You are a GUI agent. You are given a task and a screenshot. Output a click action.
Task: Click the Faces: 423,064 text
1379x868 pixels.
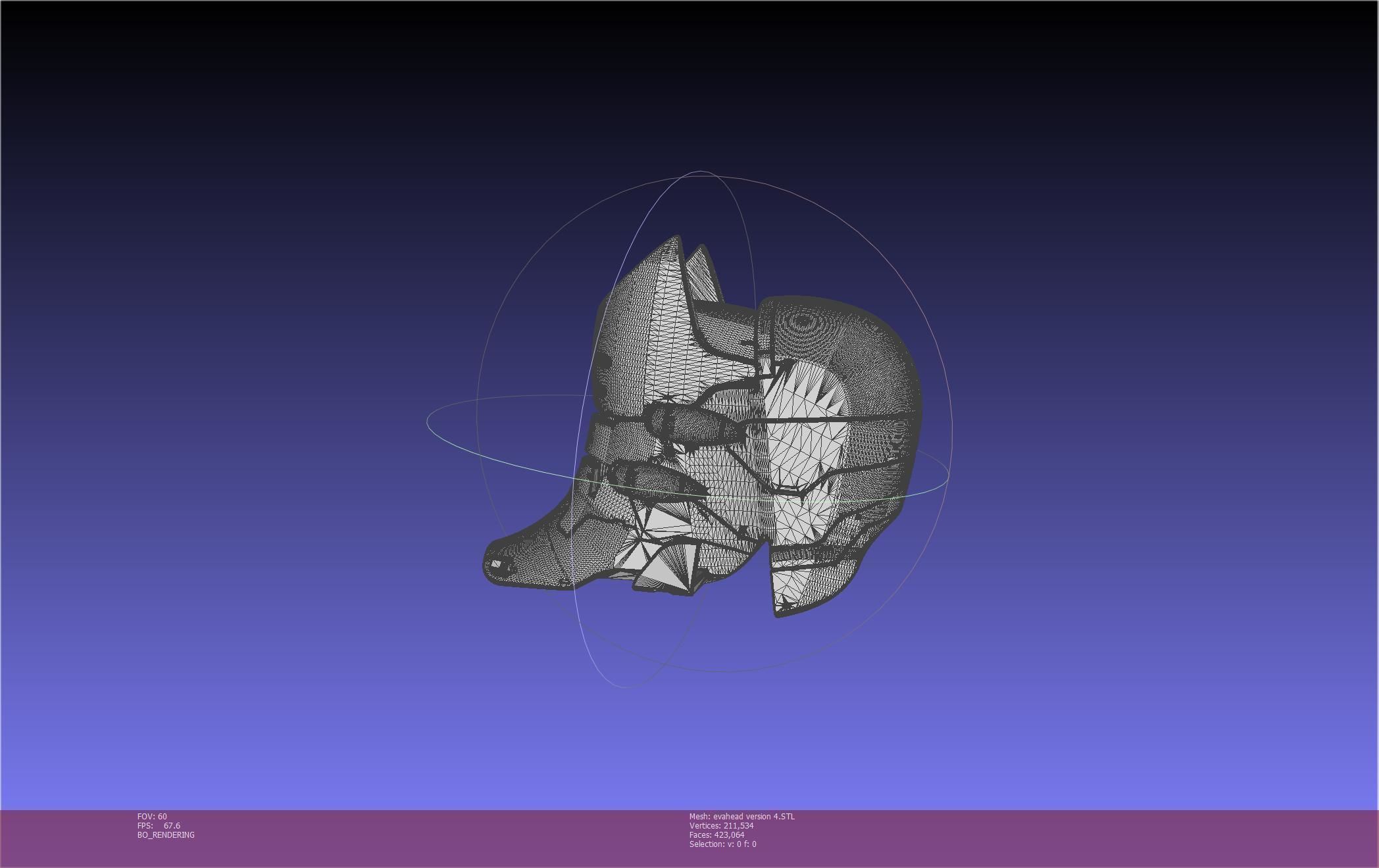716,834
